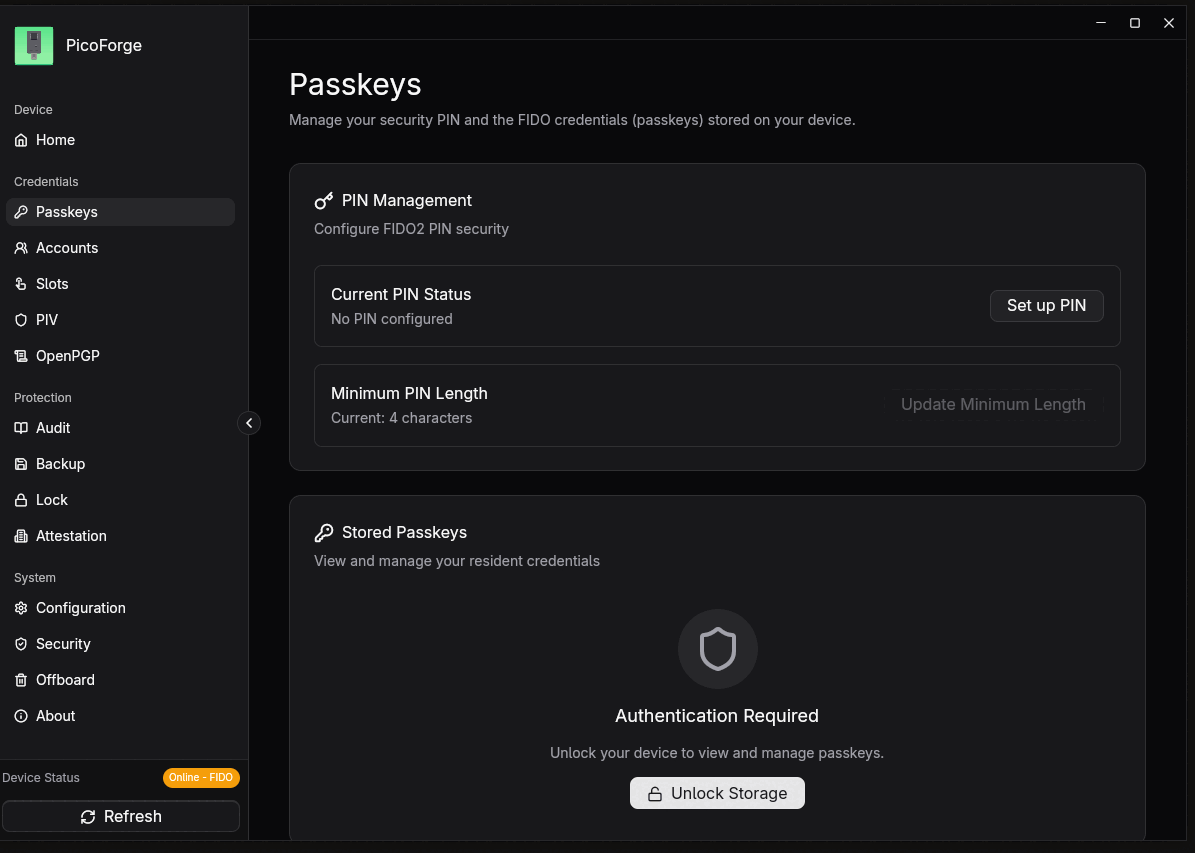The width and height of the screenshot is (1195, 853).
Task: Open the Home page
Action: coord(120,140)
